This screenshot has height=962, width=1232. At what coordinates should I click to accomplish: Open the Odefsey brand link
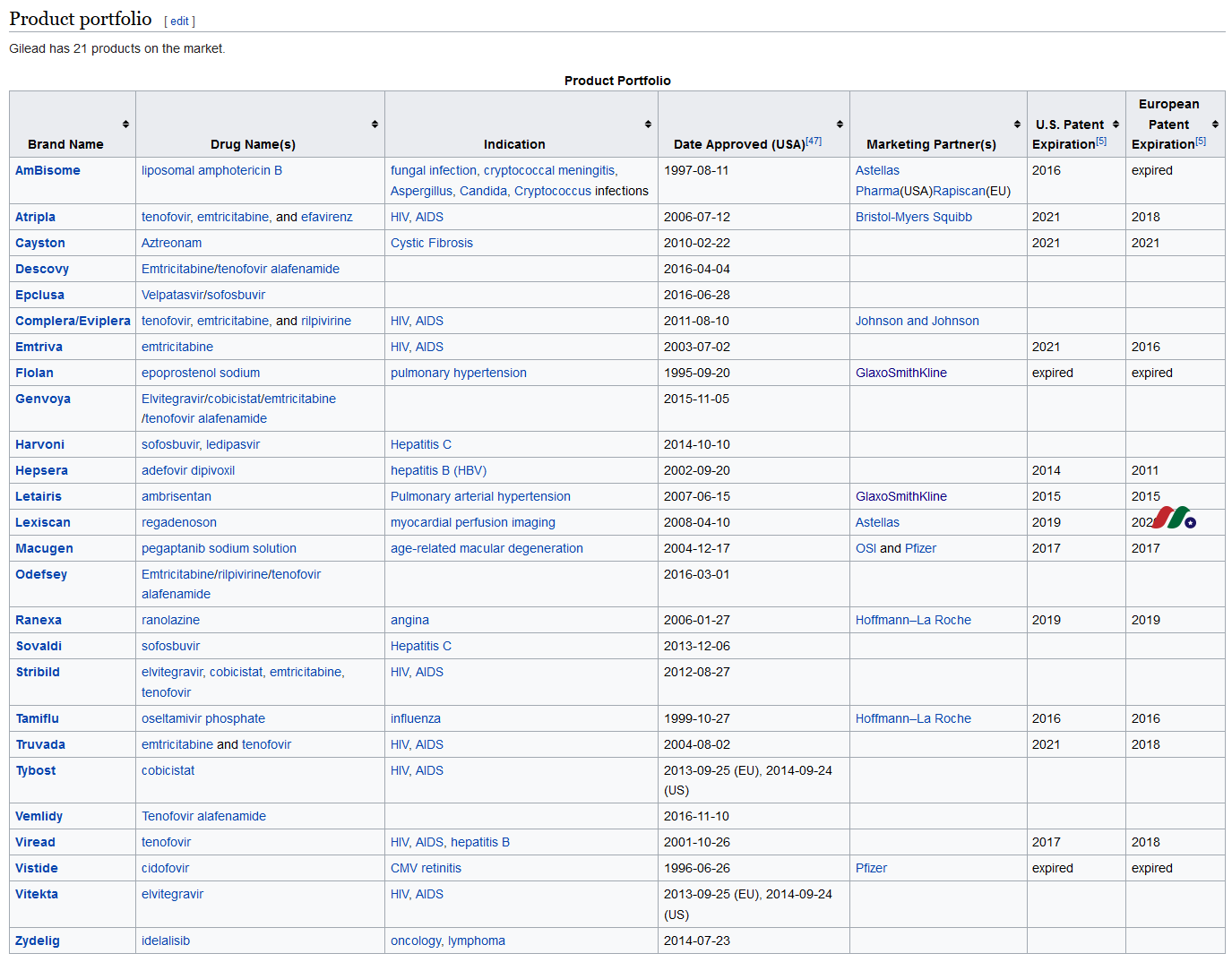pyautogui.click(x=41, y=574)
